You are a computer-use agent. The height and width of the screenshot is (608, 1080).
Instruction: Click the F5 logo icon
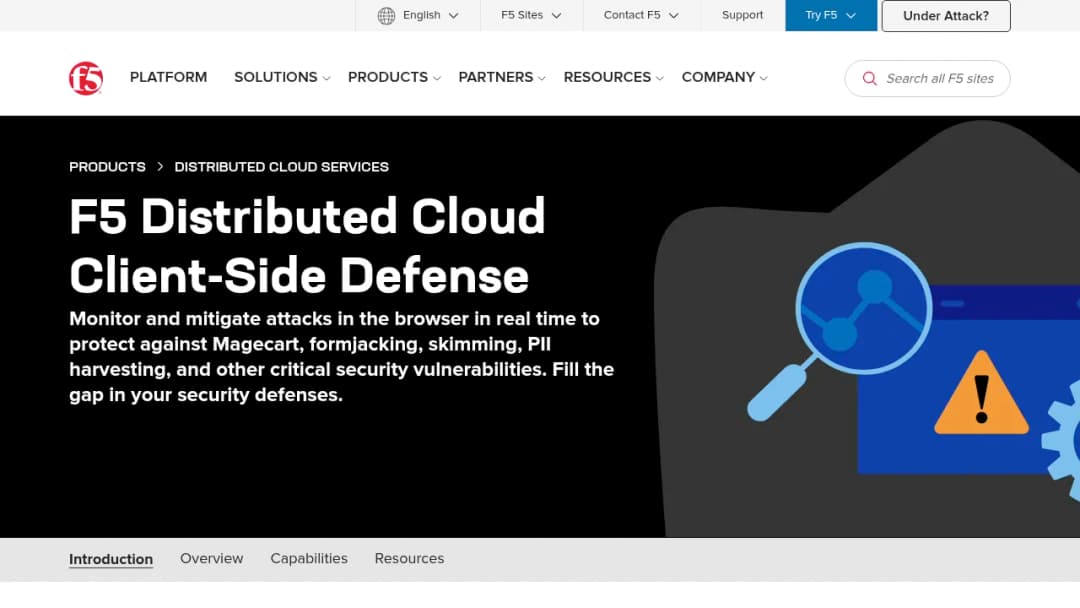(86, 78)
